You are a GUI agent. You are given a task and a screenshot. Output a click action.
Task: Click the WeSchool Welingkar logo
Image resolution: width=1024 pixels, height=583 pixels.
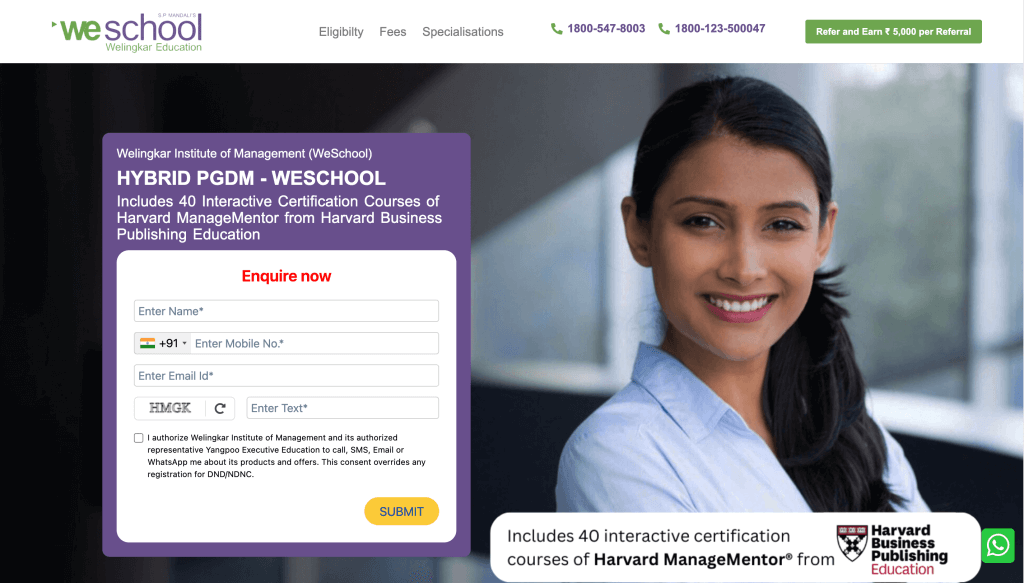[127, 32]
